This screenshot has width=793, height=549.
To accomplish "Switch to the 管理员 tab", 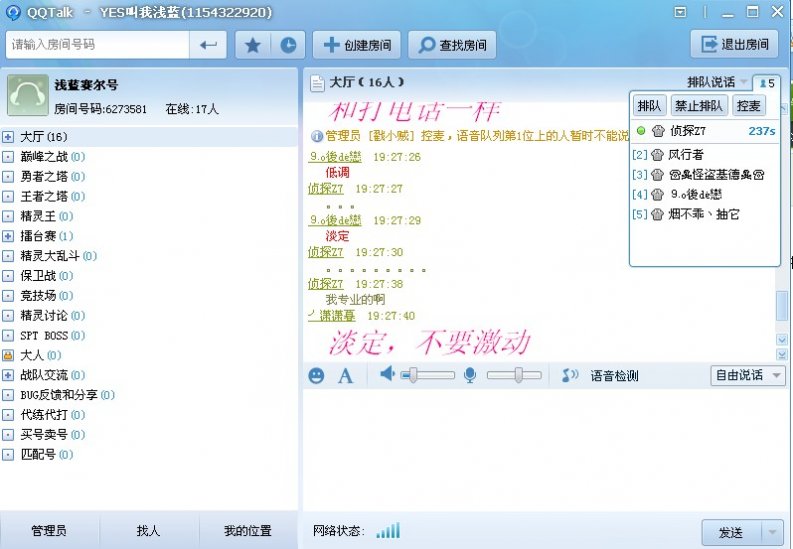I will (x=49, y=530).
